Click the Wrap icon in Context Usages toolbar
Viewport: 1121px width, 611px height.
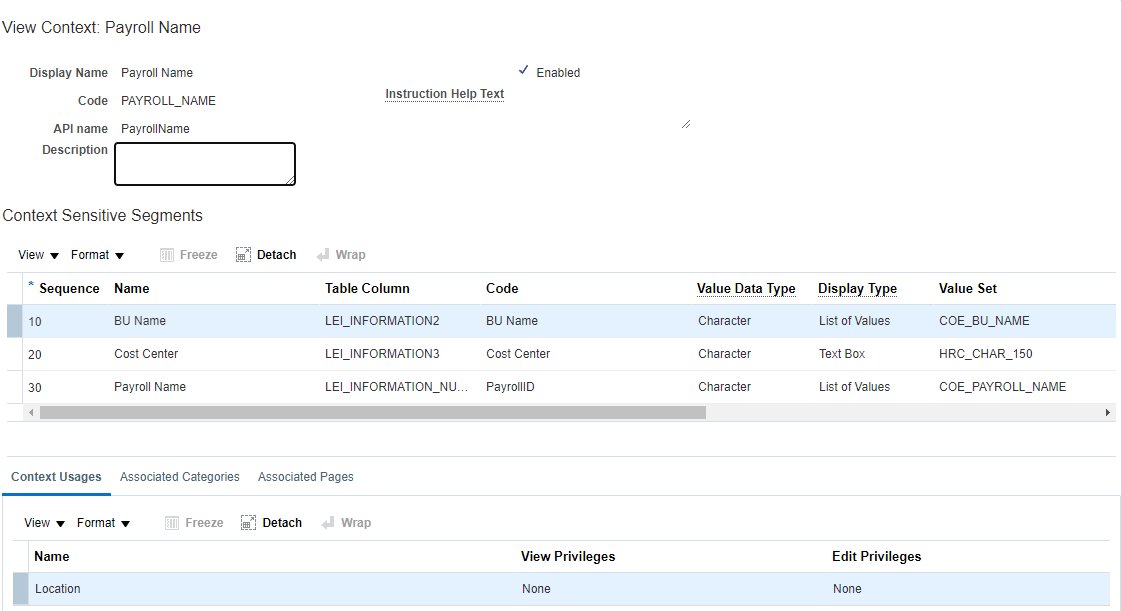[x=328, y=523]
